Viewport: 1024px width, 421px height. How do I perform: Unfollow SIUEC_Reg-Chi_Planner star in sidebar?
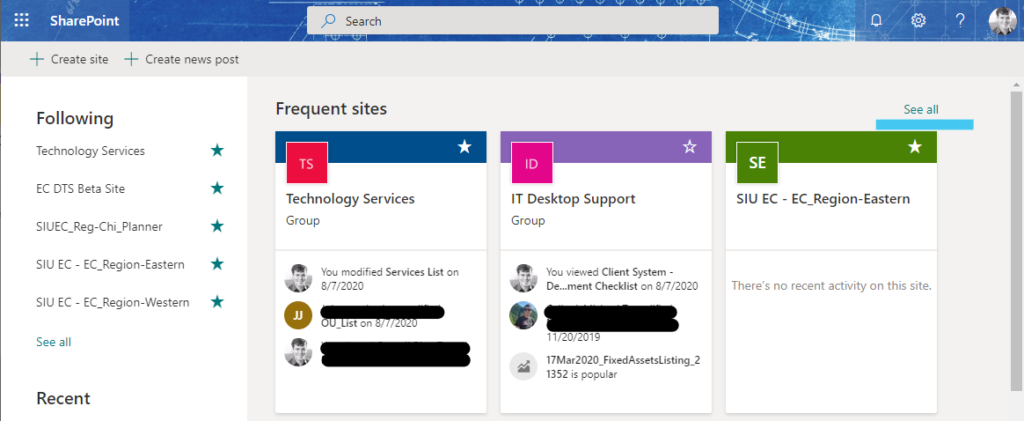pos(217,226)
